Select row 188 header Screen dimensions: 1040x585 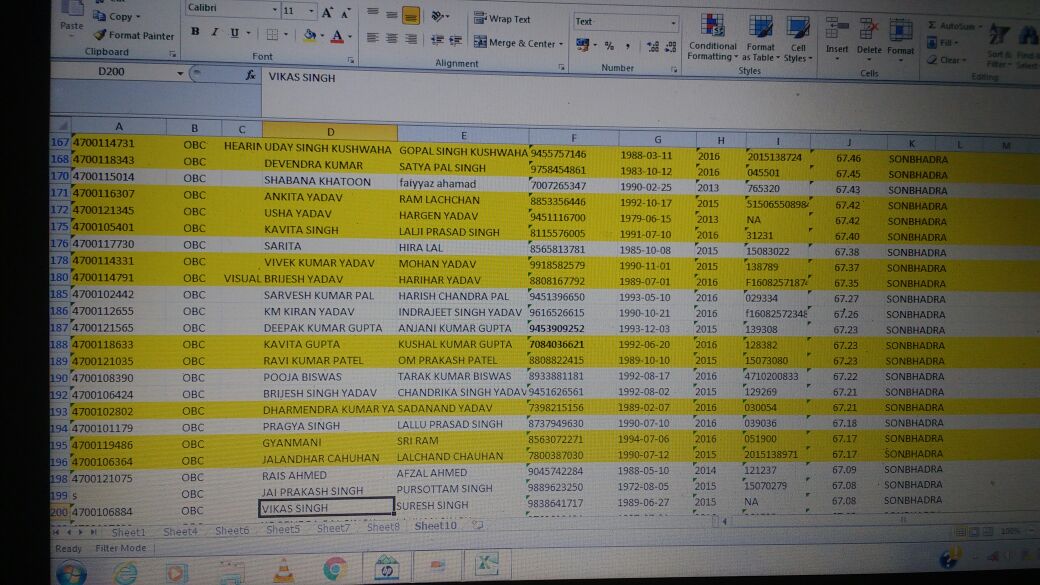[59, 344]
